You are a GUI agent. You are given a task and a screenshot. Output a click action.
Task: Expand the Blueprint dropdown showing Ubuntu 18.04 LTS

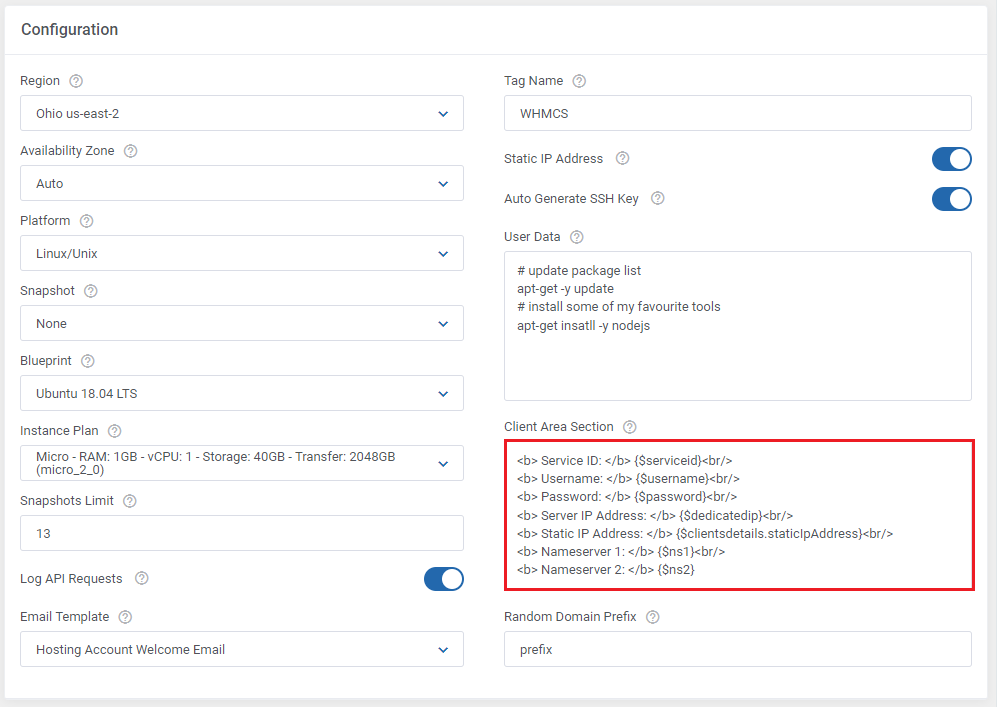coord(242,393)
